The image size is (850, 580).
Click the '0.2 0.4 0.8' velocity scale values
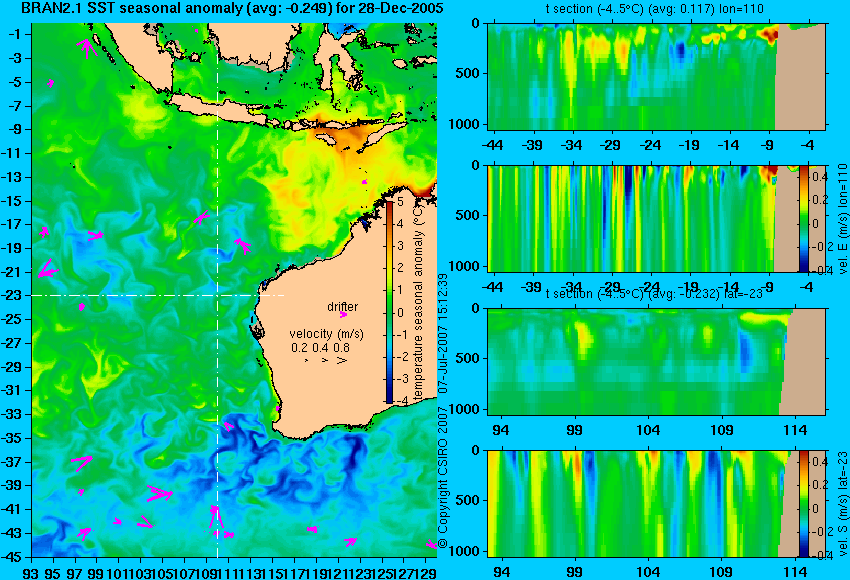click(x=320, y=348)
